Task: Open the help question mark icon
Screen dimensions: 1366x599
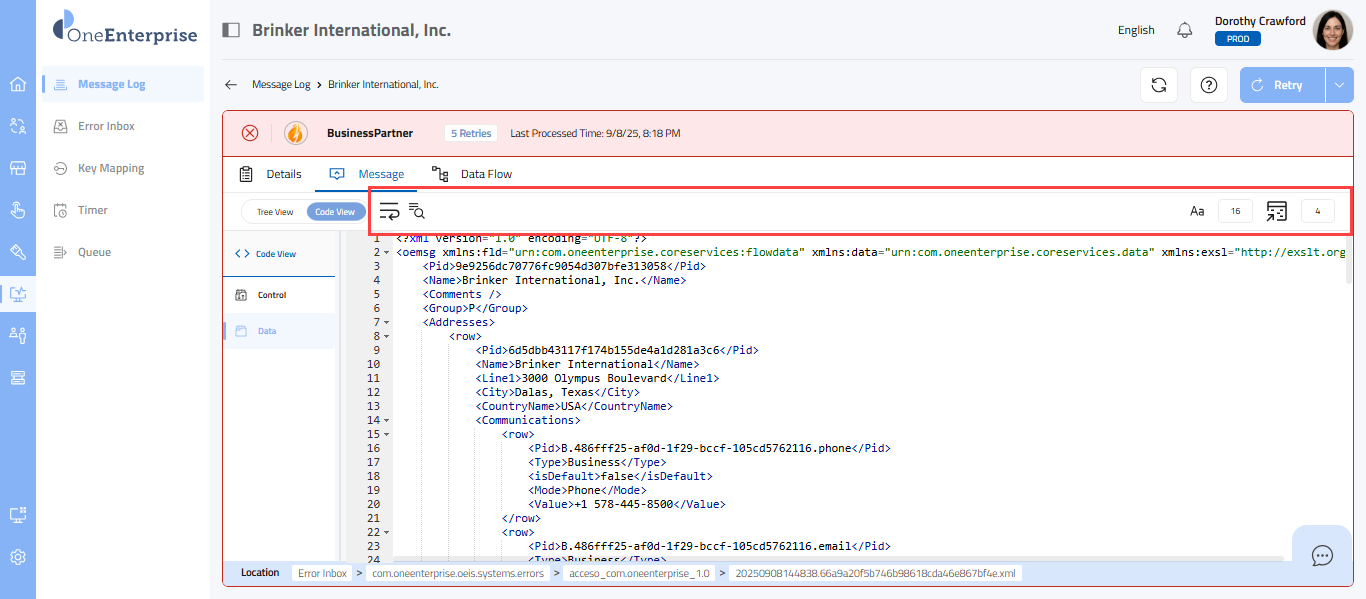Action: [x=1208, y=85]
